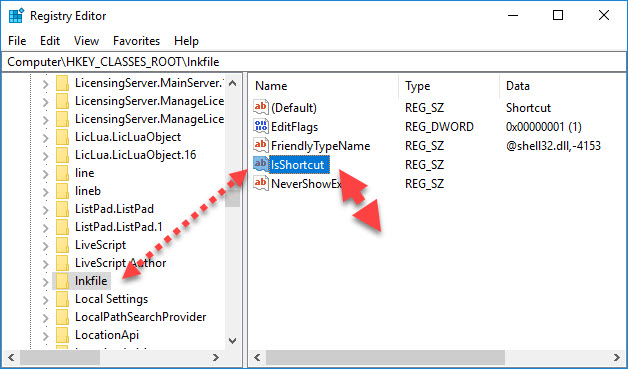Select the ListPad.ListPad.1 tree key
Image resolution: width=628 pixels, height=369 pixels.
point(119,227)
